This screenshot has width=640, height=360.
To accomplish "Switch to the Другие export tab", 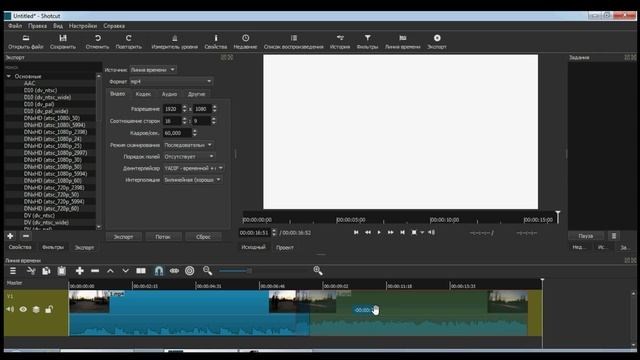I will (196, 94).
